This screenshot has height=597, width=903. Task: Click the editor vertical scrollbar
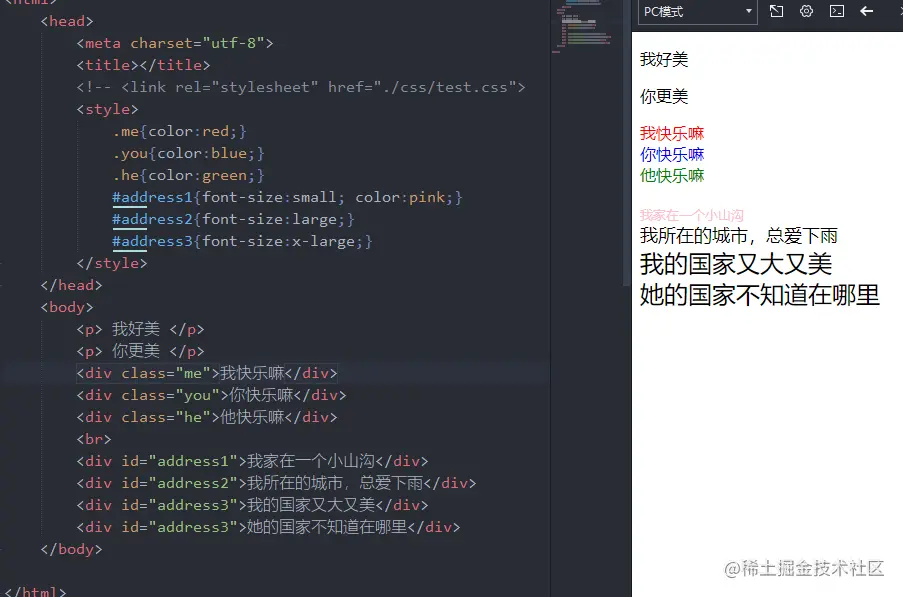627,143
